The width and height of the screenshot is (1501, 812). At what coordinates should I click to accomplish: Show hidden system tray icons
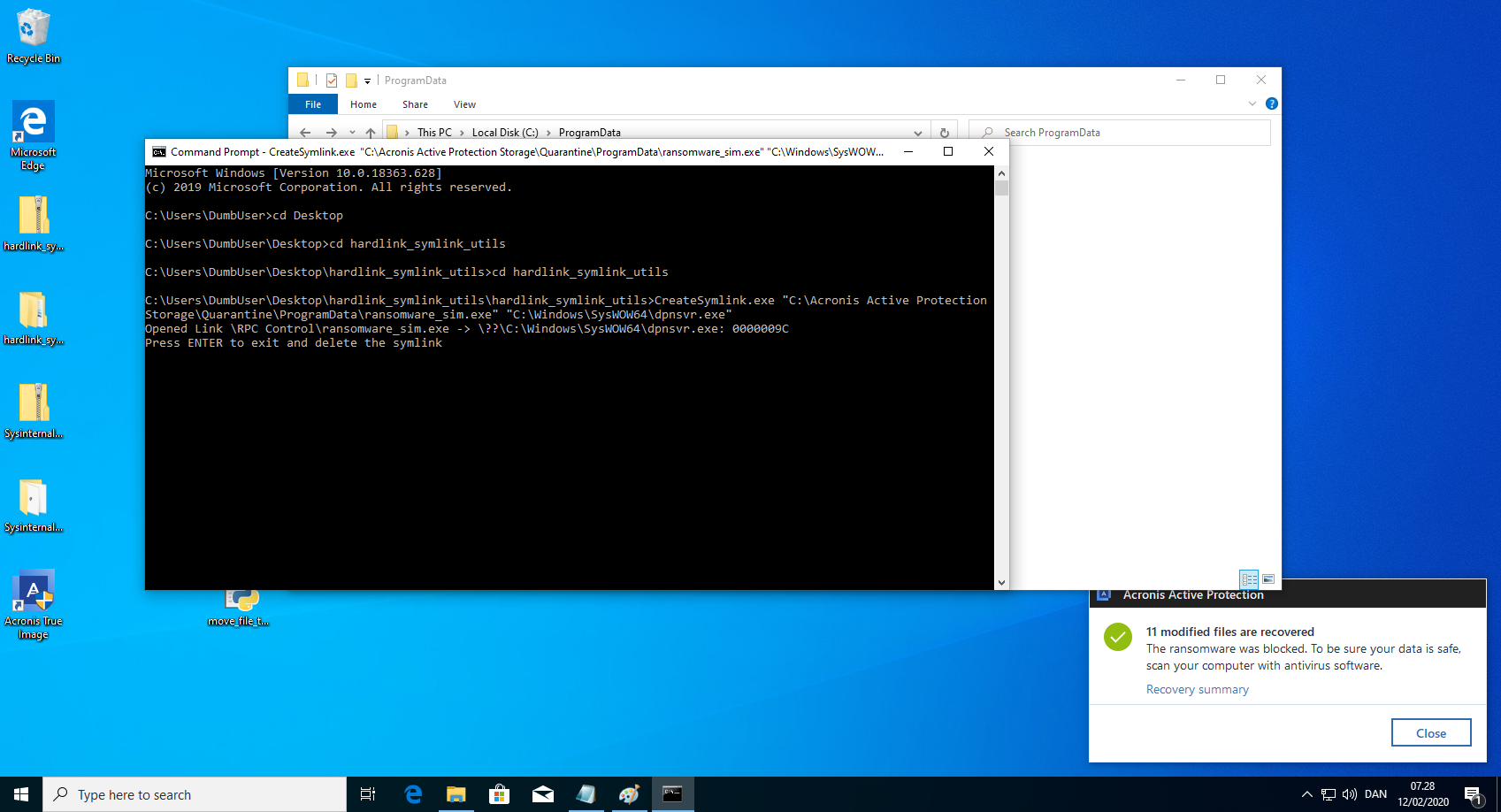click(1306, 794)
